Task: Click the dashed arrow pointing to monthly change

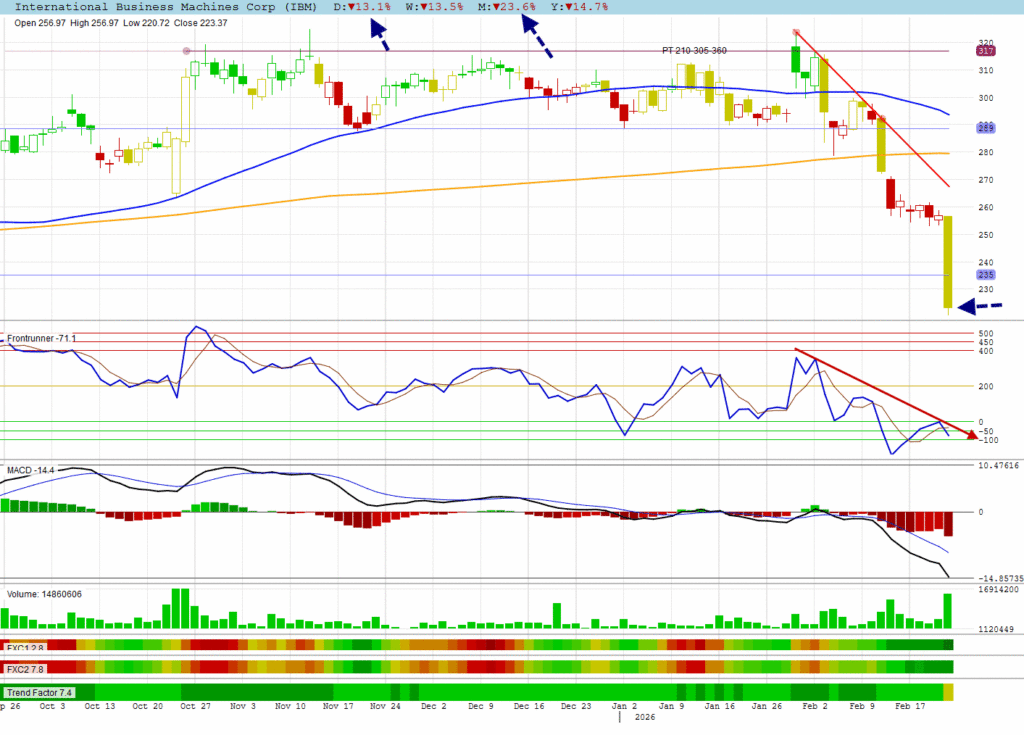Action: (536, 38)
